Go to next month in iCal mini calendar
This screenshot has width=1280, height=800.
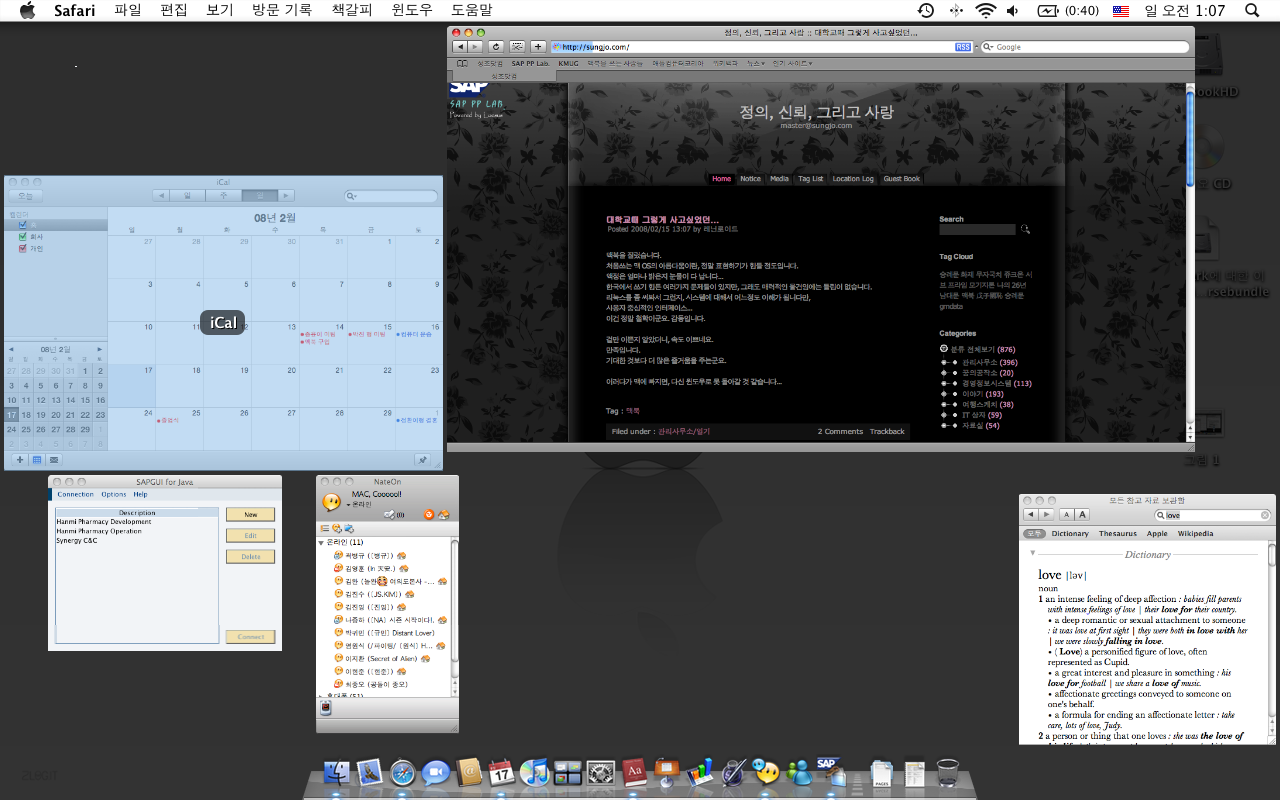coord(99,349)
